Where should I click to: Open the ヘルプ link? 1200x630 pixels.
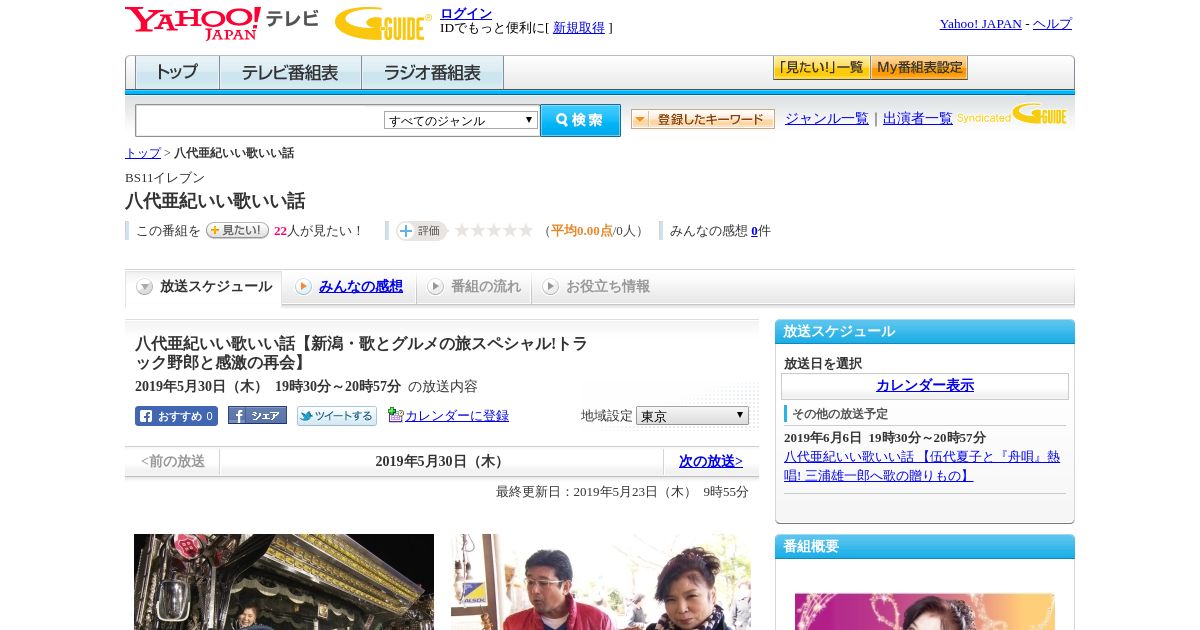[x=1052, y=24]
